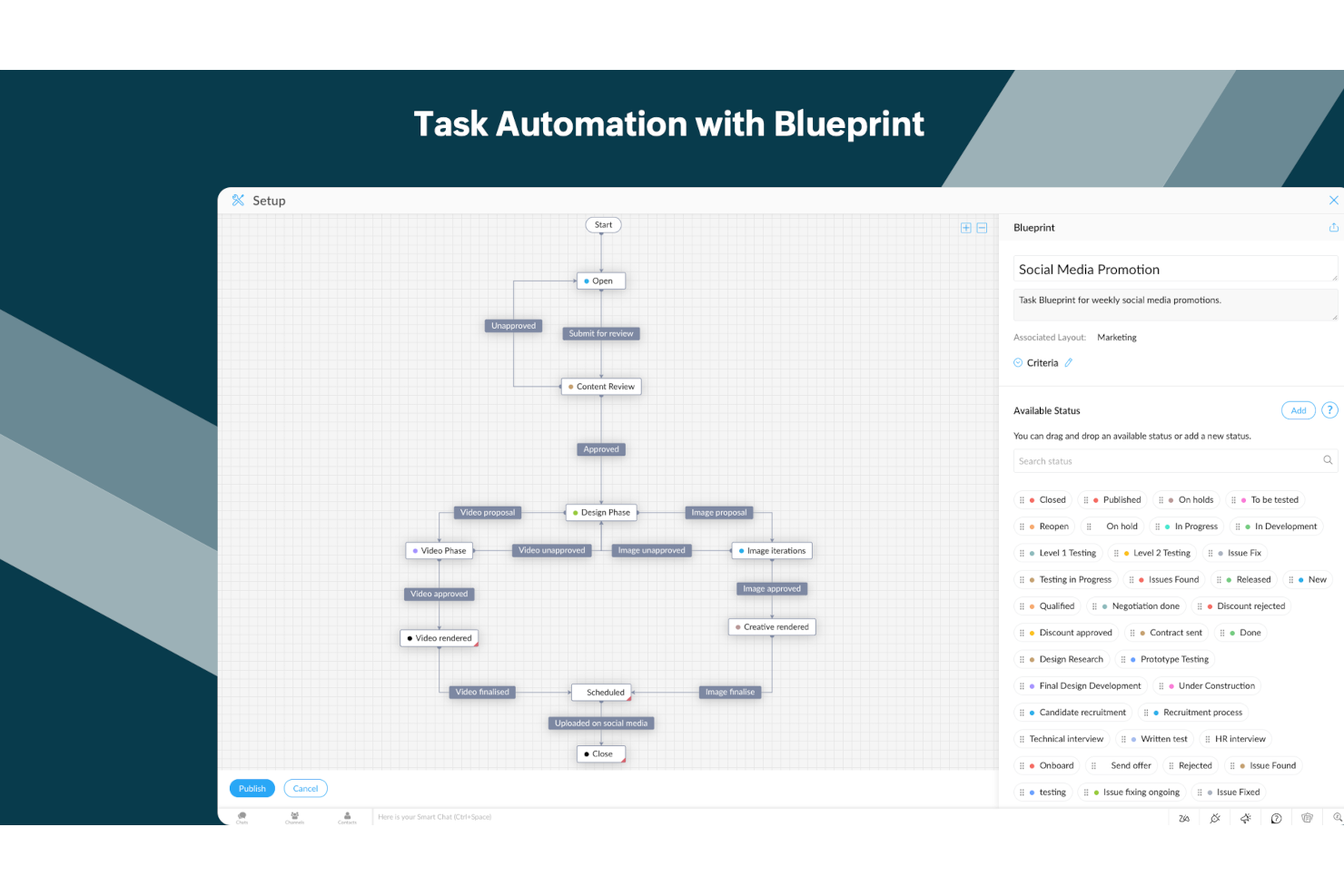Viewport: 1344px width, 896px height.
Task: Click the Image approved transition
Action: click(772, 589)
